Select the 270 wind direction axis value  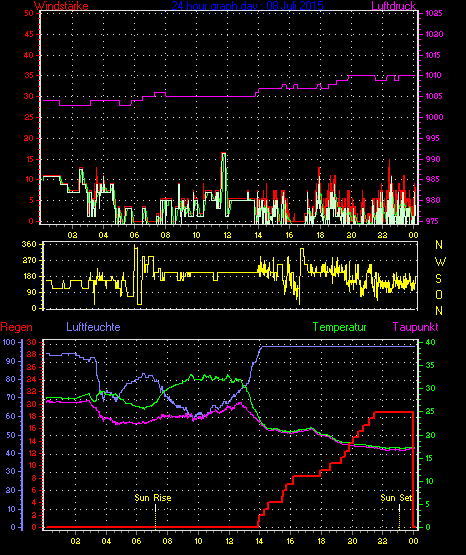[x=29, y=261]
